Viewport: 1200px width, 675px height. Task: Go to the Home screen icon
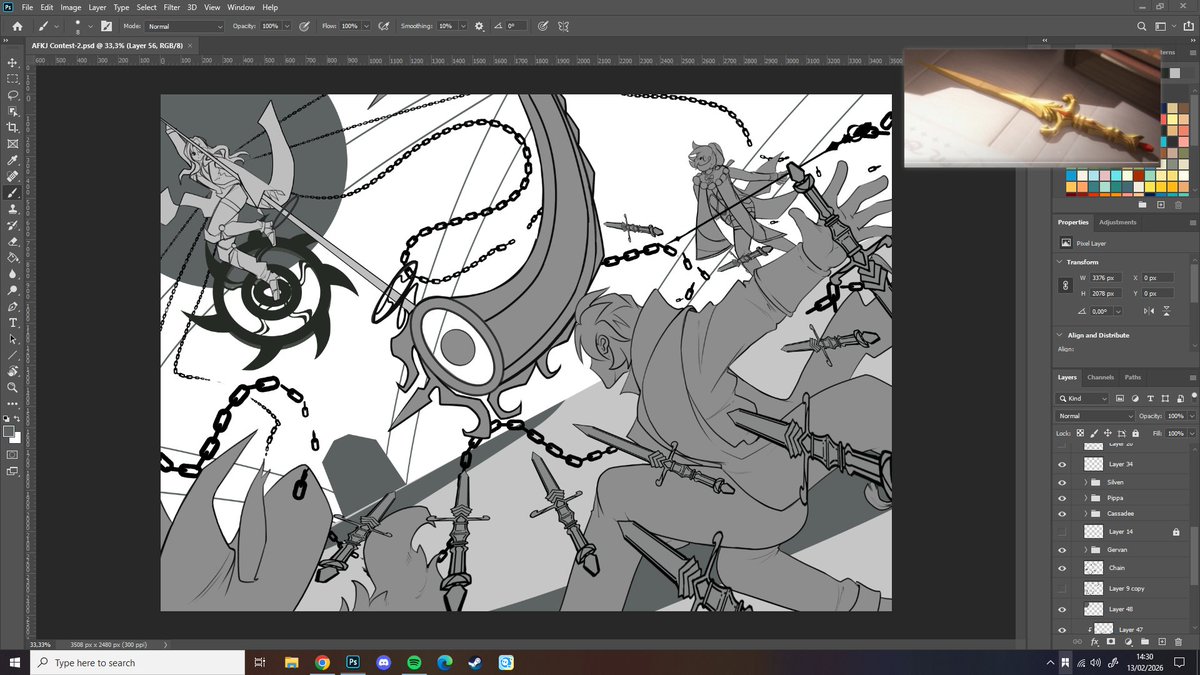coord(17,25)
